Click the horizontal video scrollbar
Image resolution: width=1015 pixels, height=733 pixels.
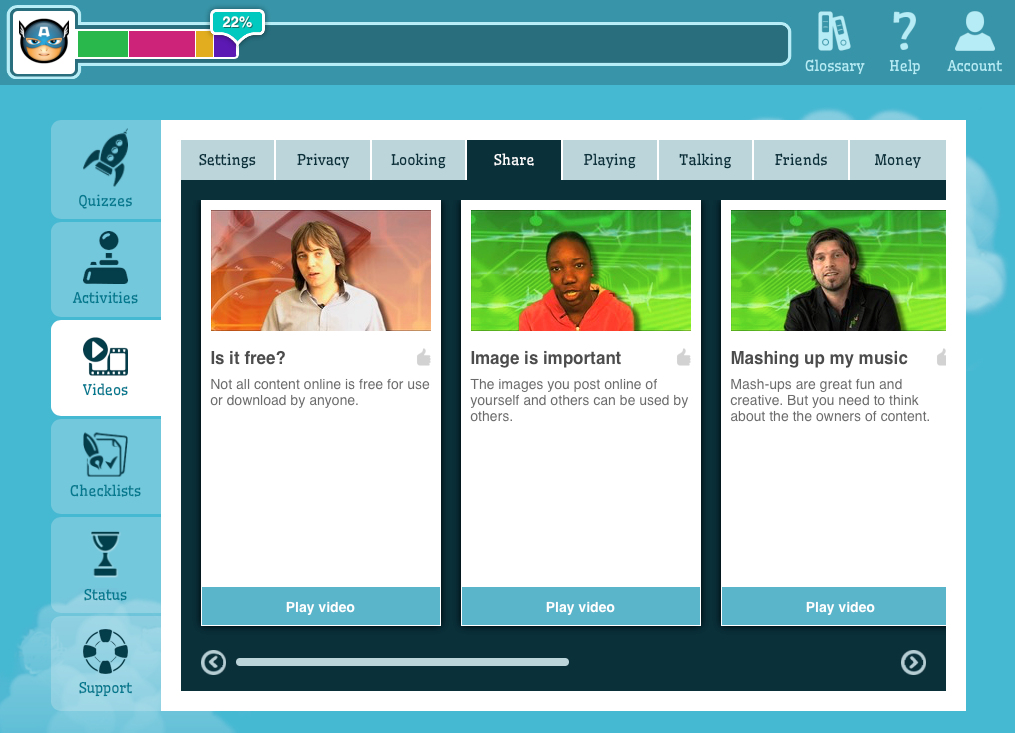click(403, 662)
